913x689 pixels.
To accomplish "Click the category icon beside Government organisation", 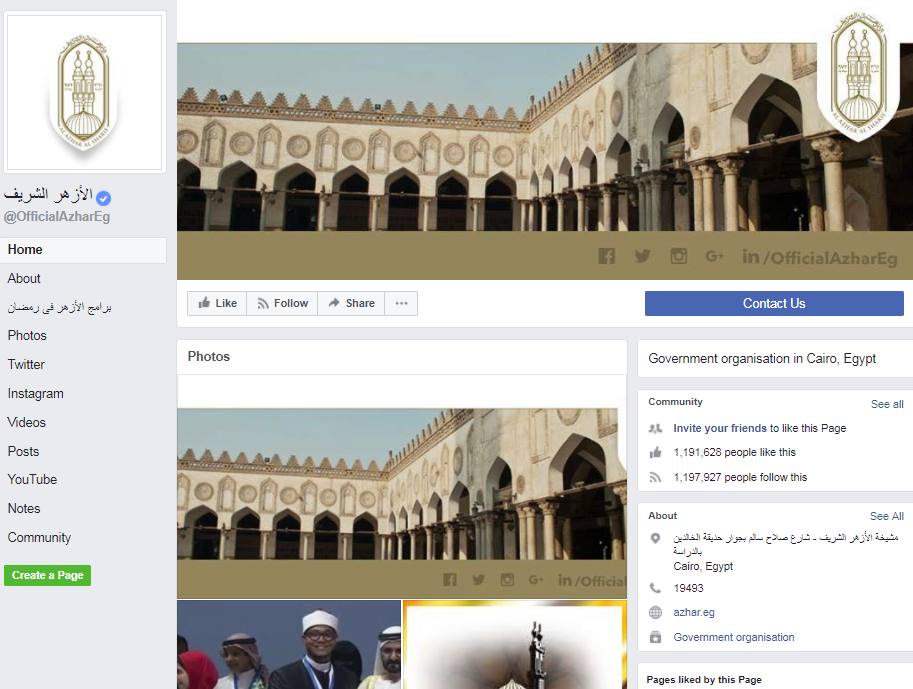I will coord(656,637).
